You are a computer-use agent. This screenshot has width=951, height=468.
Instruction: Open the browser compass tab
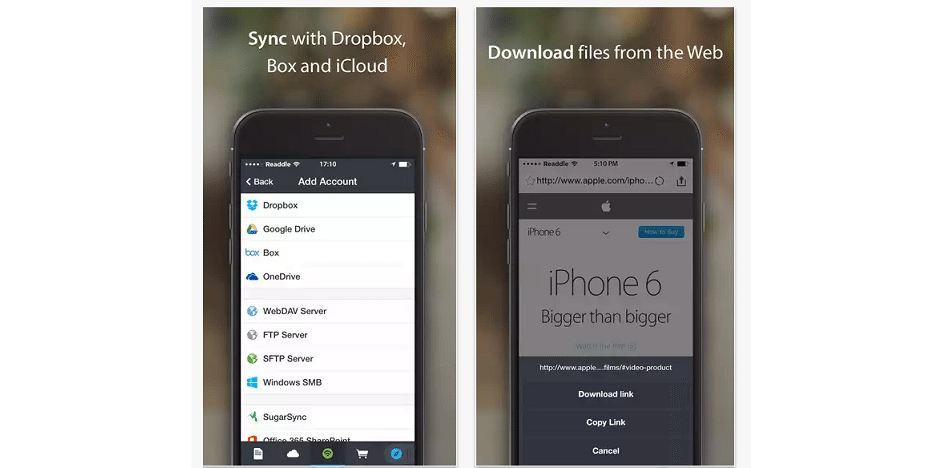pyautogui.click(x=396, y=453)
